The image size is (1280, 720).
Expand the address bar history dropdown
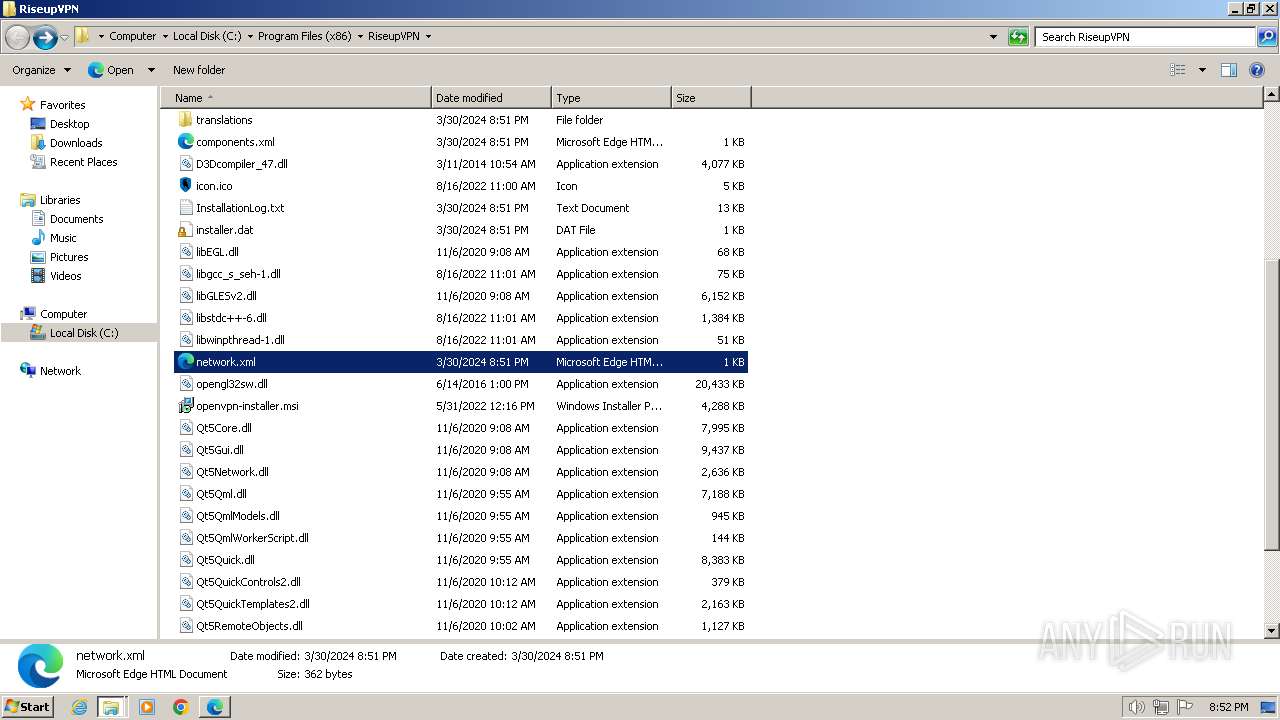[993, 37]
